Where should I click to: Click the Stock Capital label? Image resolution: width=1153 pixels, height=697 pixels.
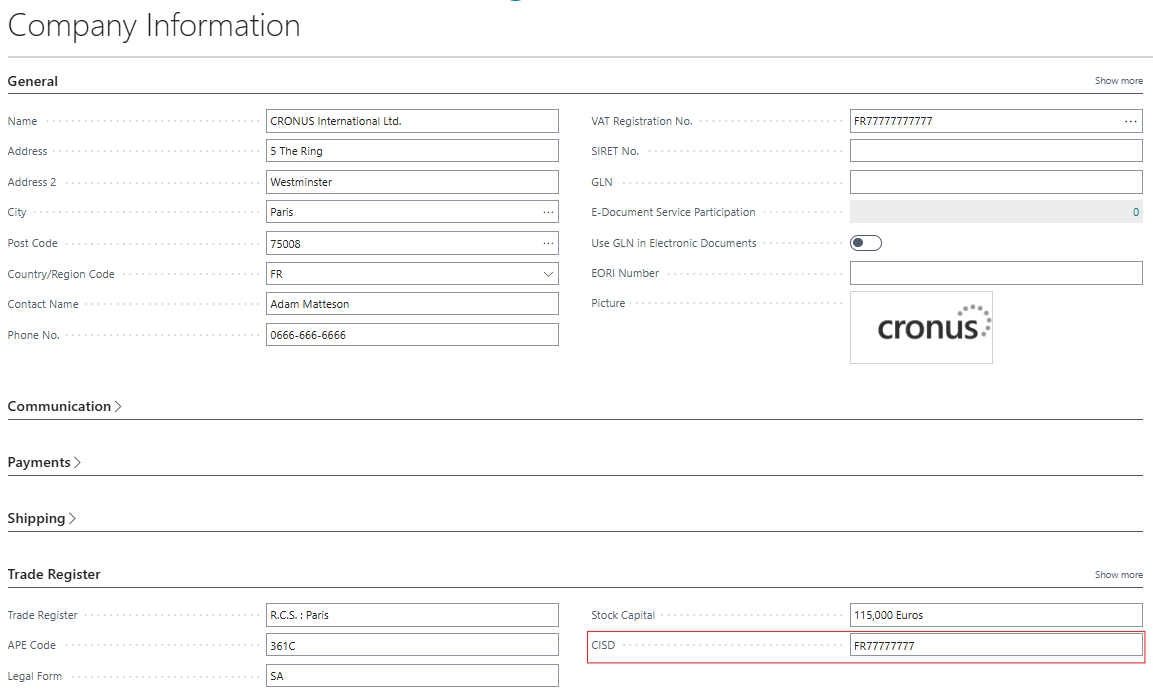622,615
